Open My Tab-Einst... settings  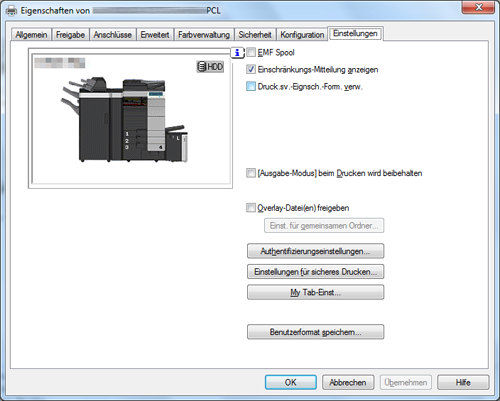click(315, 292)
